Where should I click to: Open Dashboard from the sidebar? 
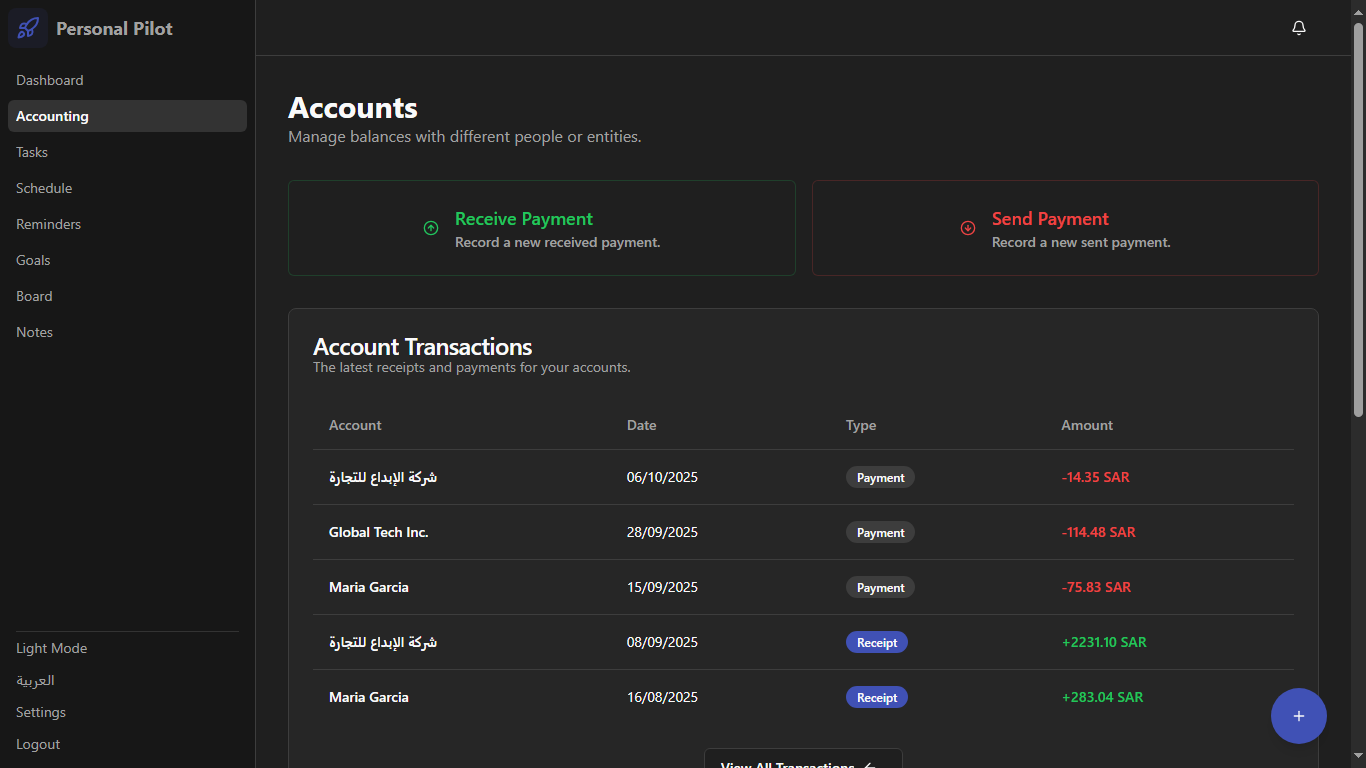(50, 80)
